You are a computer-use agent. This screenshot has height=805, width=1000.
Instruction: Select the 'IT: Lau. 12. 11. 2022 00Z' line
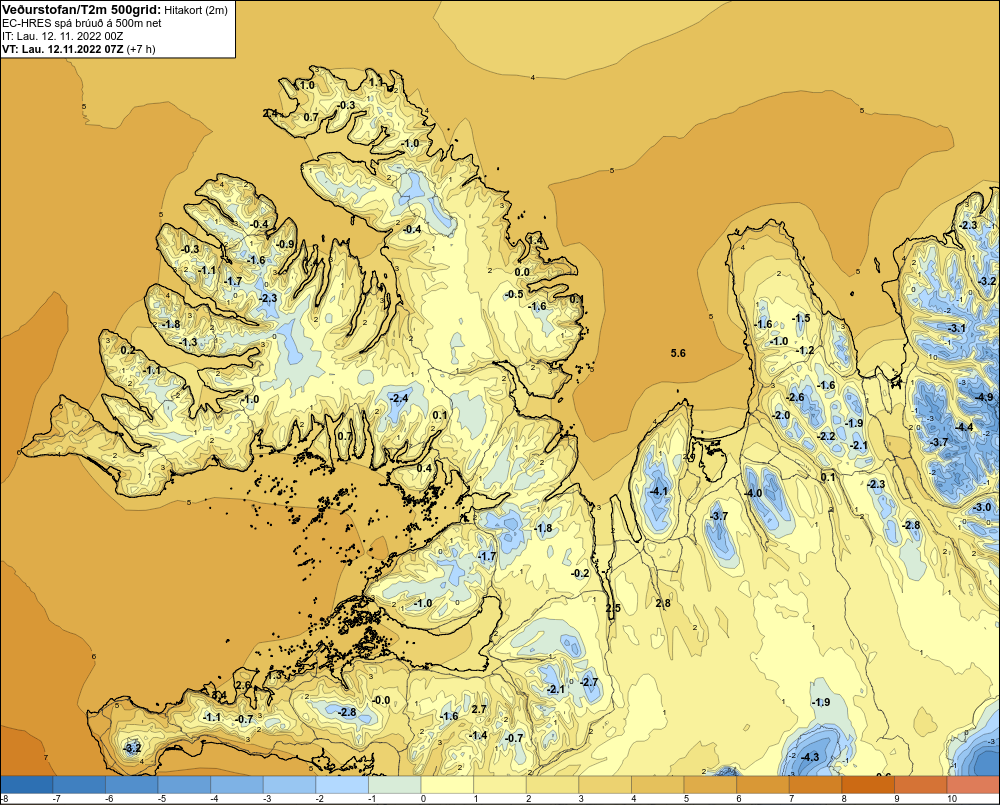(62, 36)
